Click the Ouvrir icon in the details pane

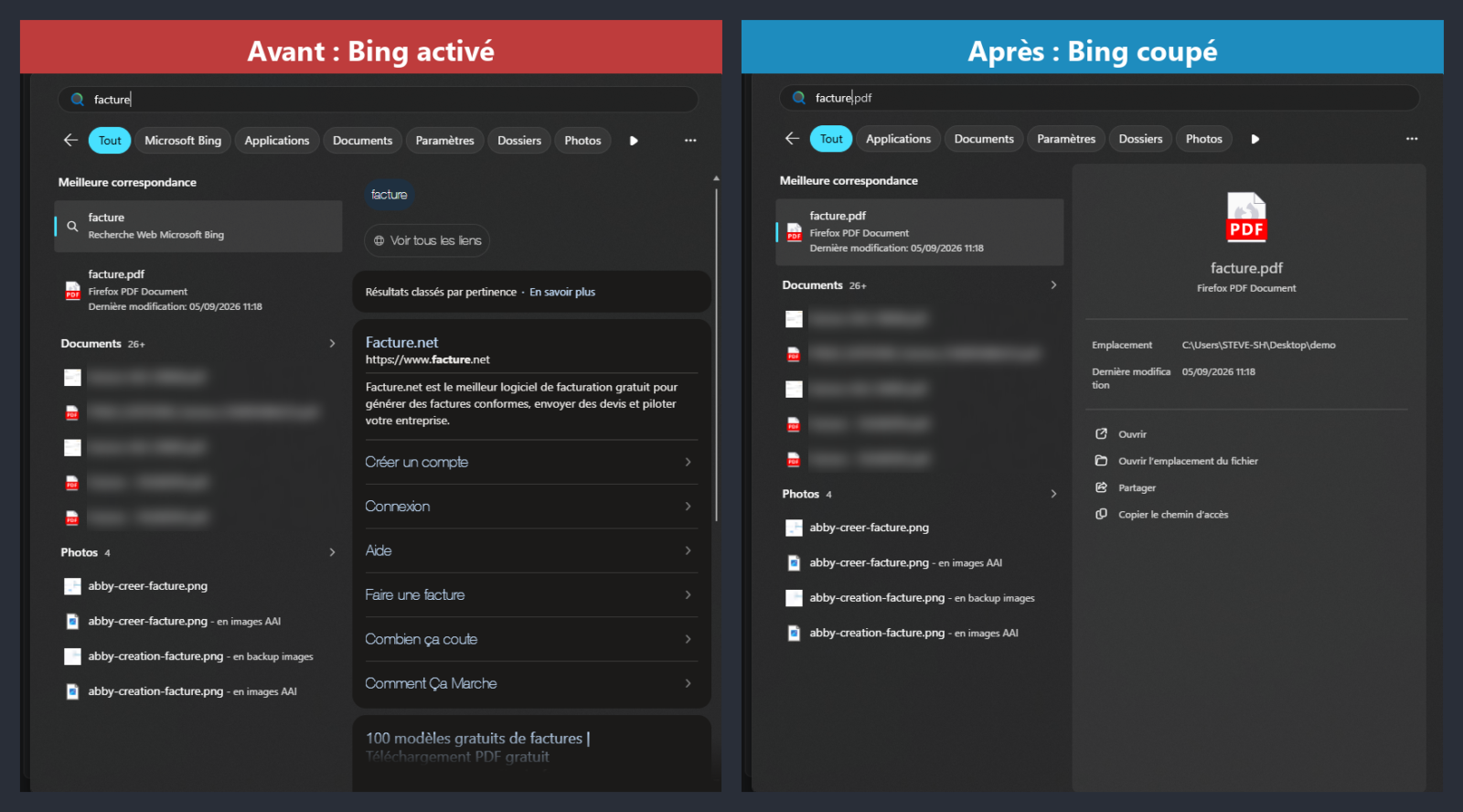pyautogui.click(x=1102, y=434)
